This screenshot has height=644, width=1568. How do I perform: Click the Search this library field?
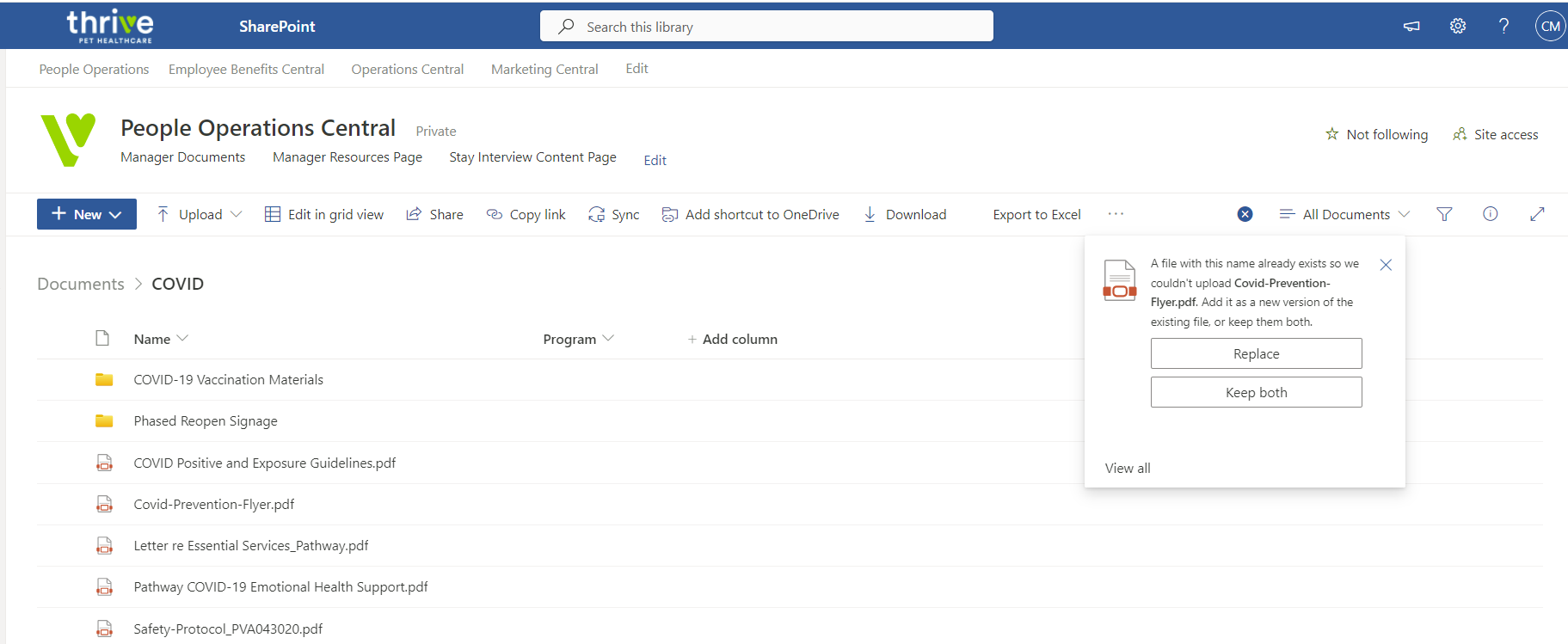[766, 27]
